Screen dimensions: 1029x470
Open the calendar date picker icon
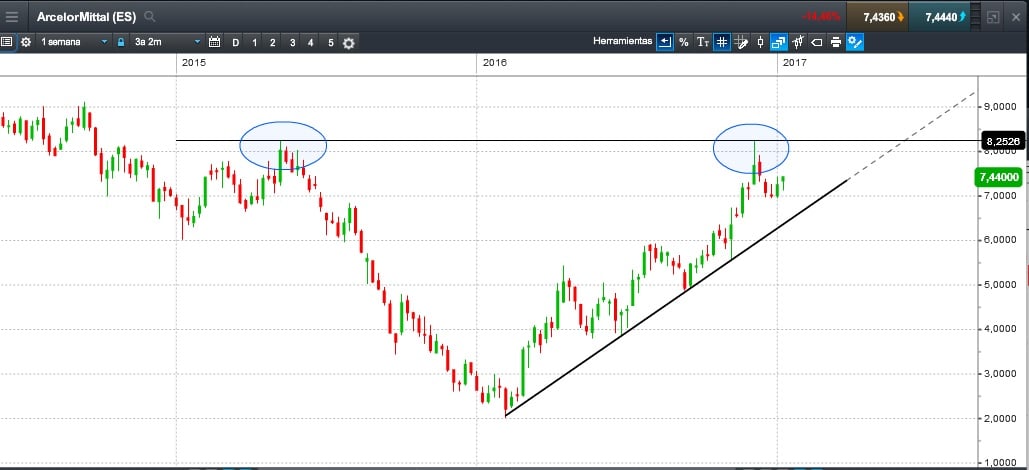coord(215,42)
